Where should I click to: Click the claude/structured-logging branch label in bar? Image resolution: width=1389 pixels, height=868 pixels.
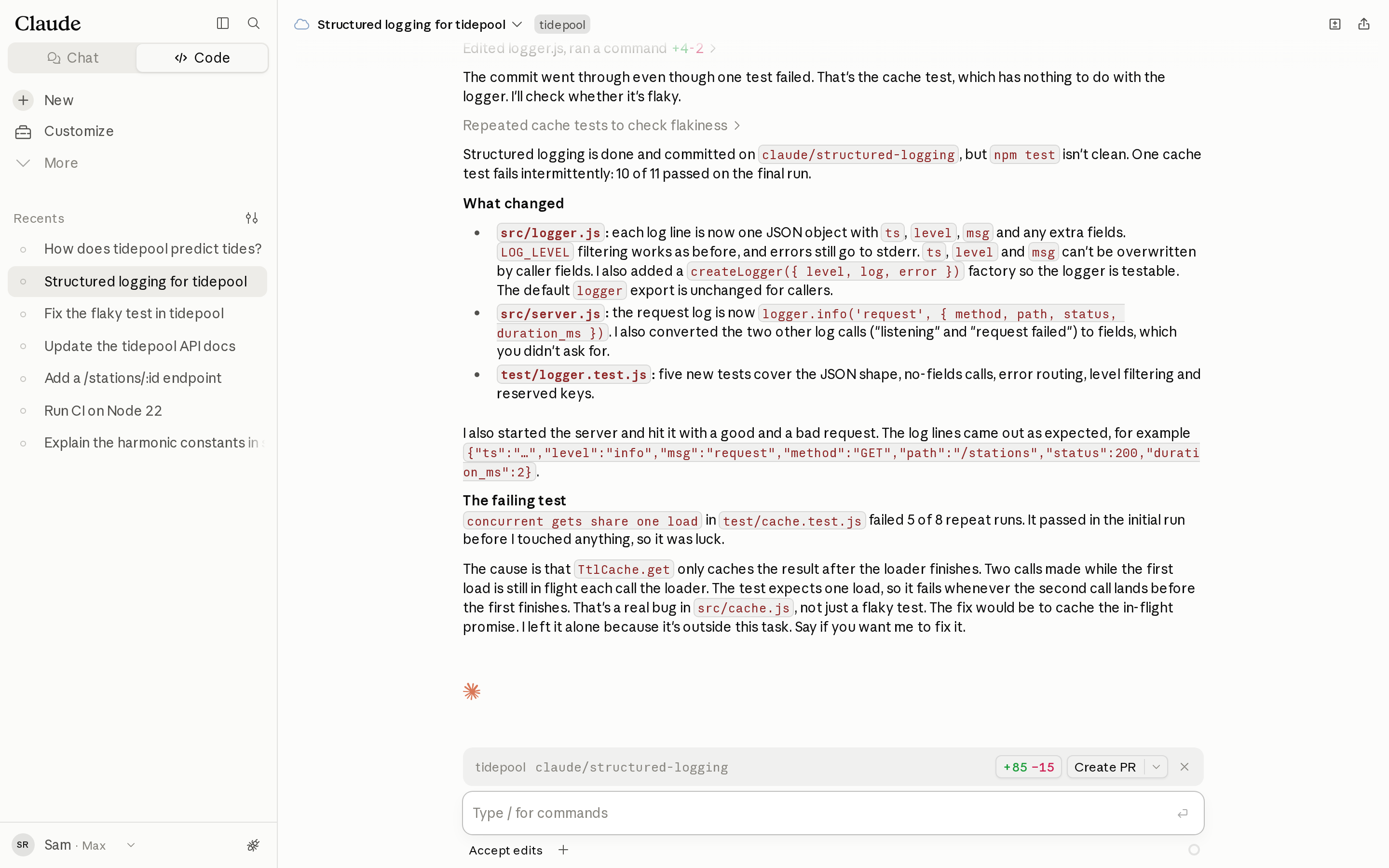pos(631,767)
